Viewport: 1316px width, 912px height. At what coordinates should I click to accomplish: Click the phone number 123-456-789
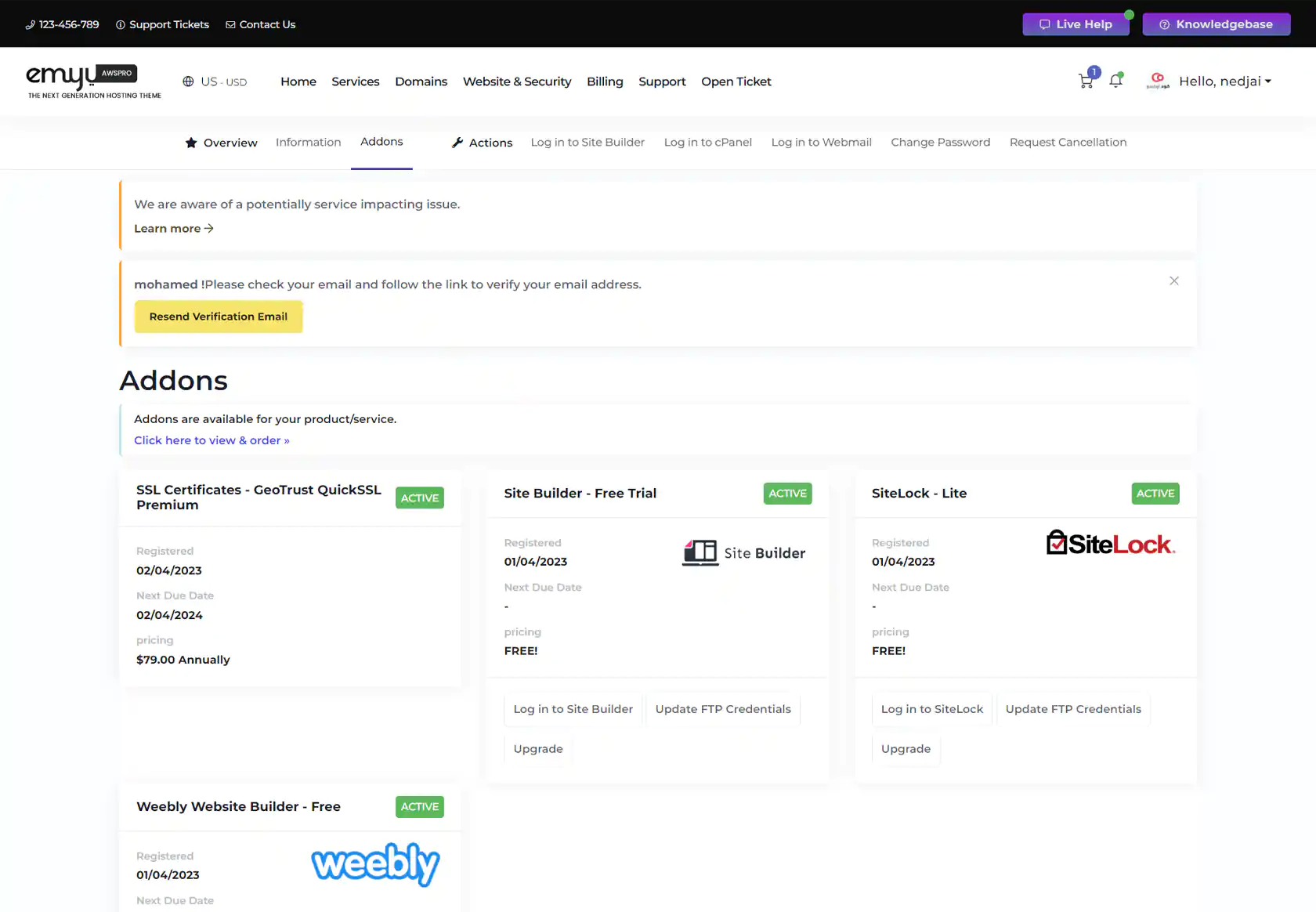tap(62, 24)
